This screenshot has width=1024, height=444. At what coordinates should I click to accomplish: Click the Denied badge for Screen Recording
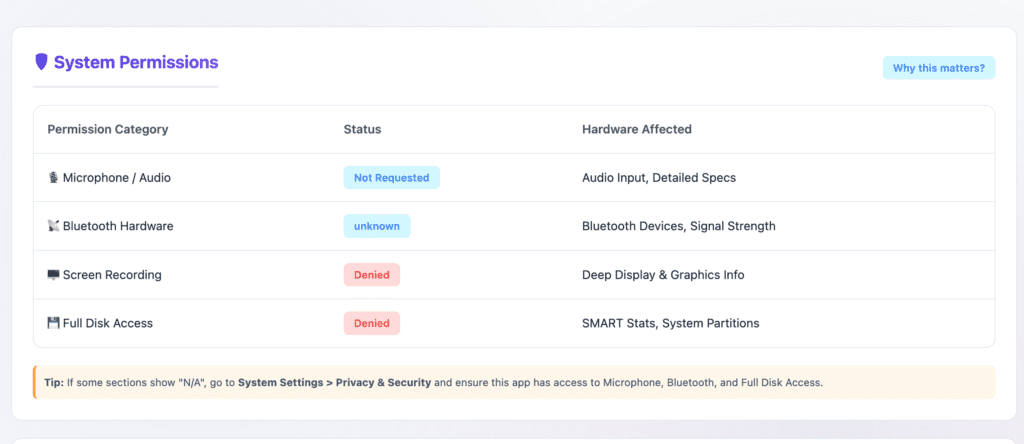tap(372, 275)
